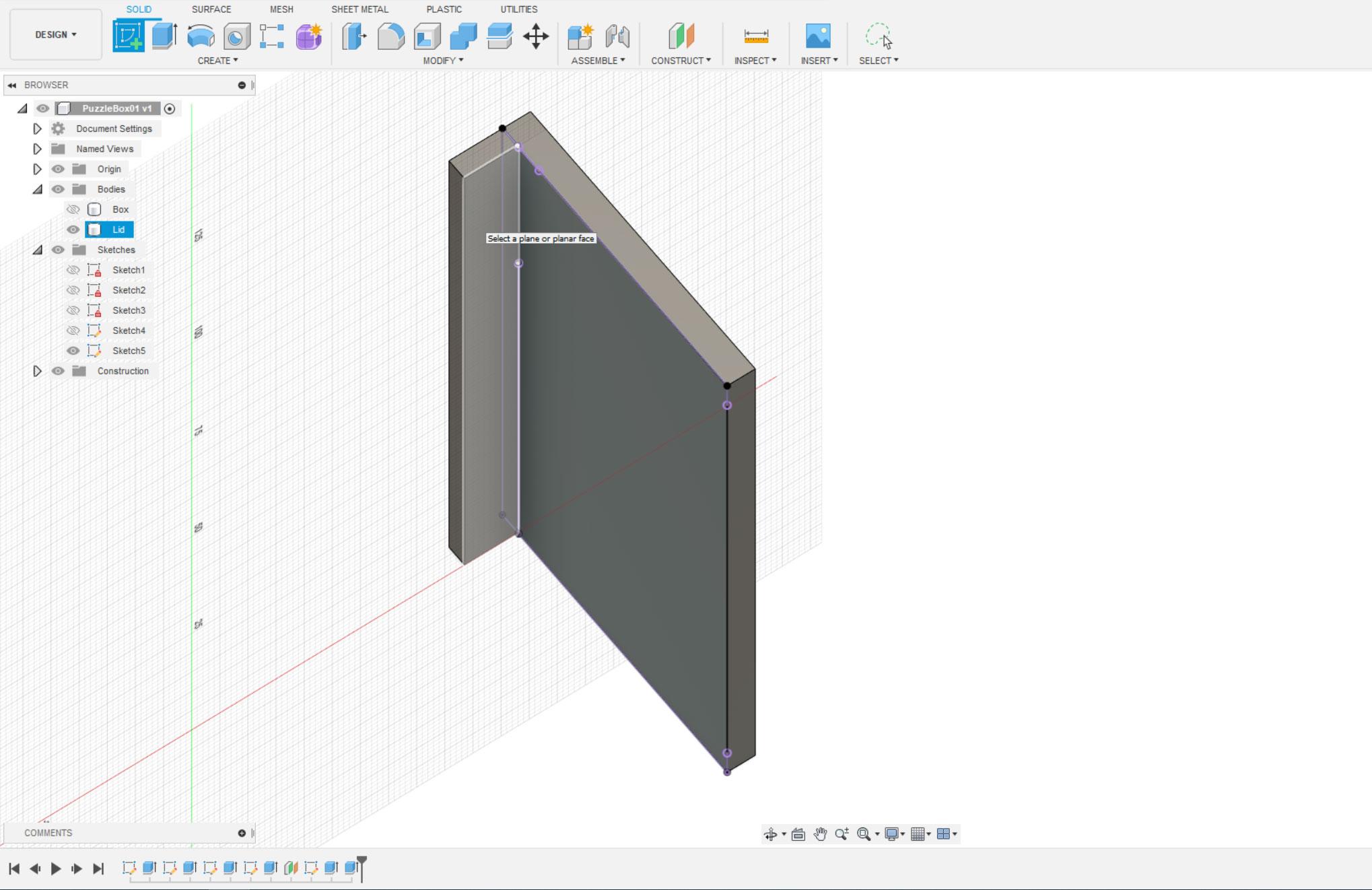Open the ASSEMBLE dropdown menu

coord(598,61)
